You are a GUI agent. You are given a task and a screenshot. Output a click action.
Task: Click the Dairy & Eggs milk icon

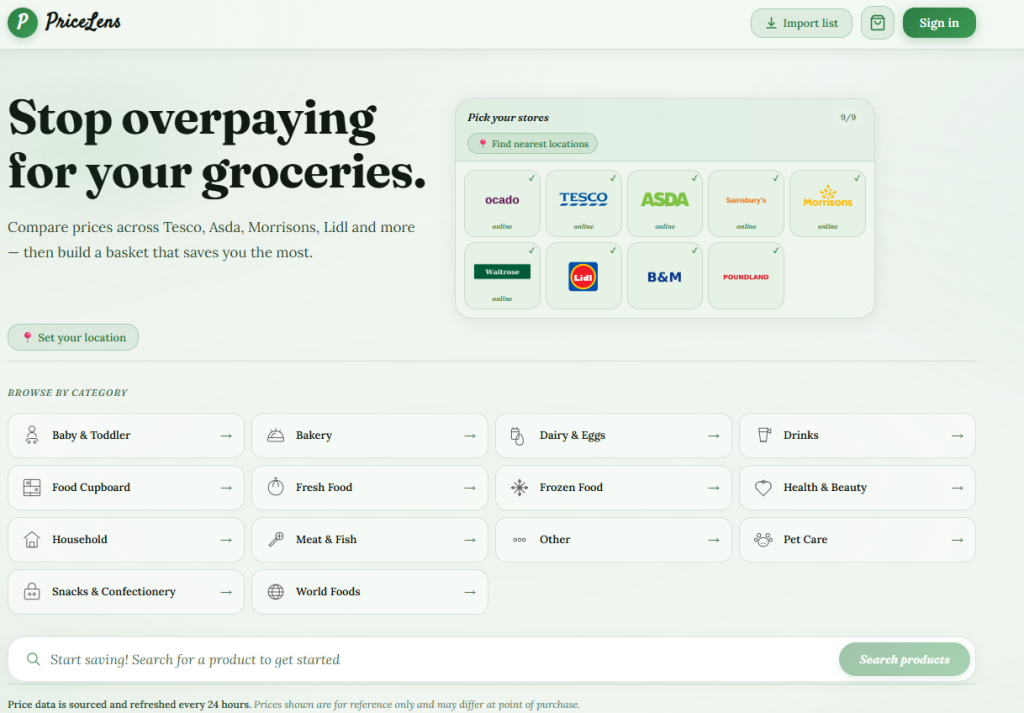click(517, 436)
